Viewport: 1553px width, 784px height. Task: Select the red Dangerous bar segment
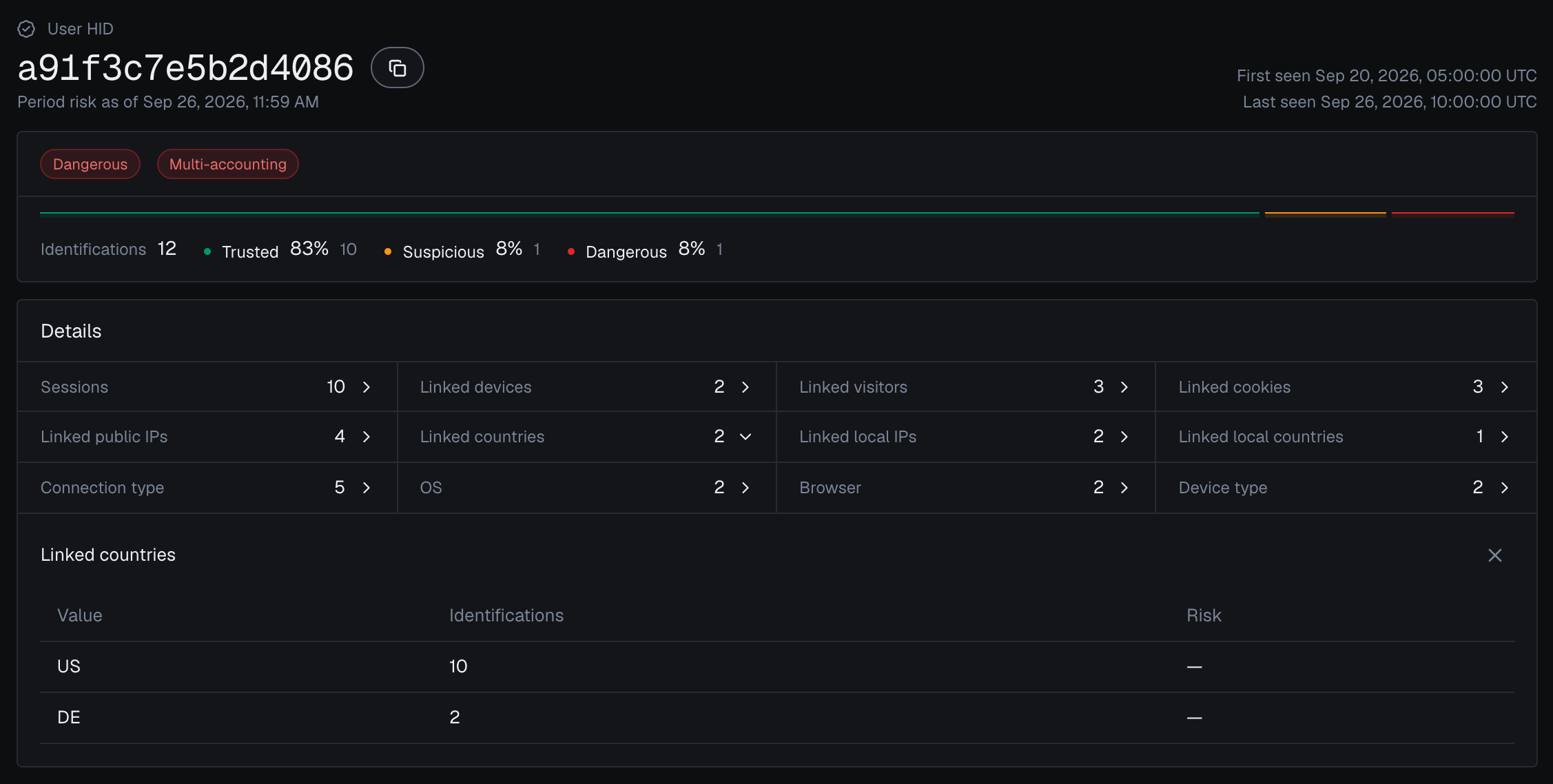(1452, 214)
